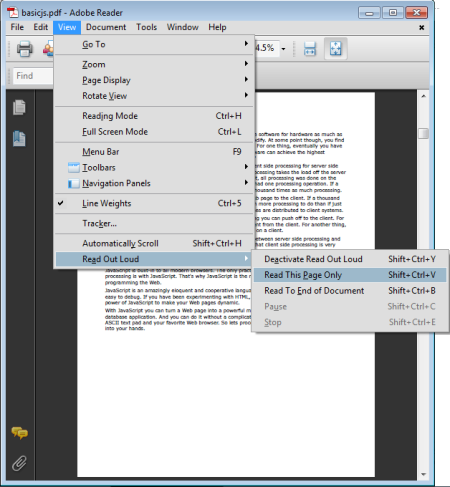Toggle the Line Weights checkmark
This screenshot has width=450, height=487.
click(60, 203)
